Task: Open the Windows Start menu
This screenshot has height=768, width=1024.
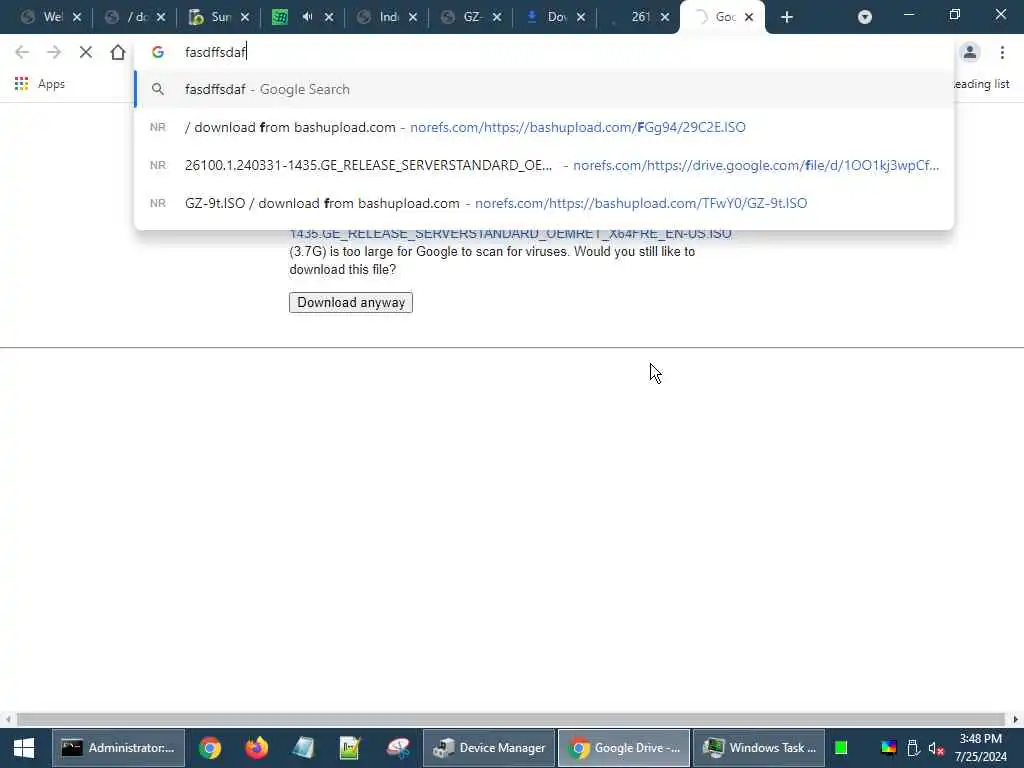Action: [24, 748]
